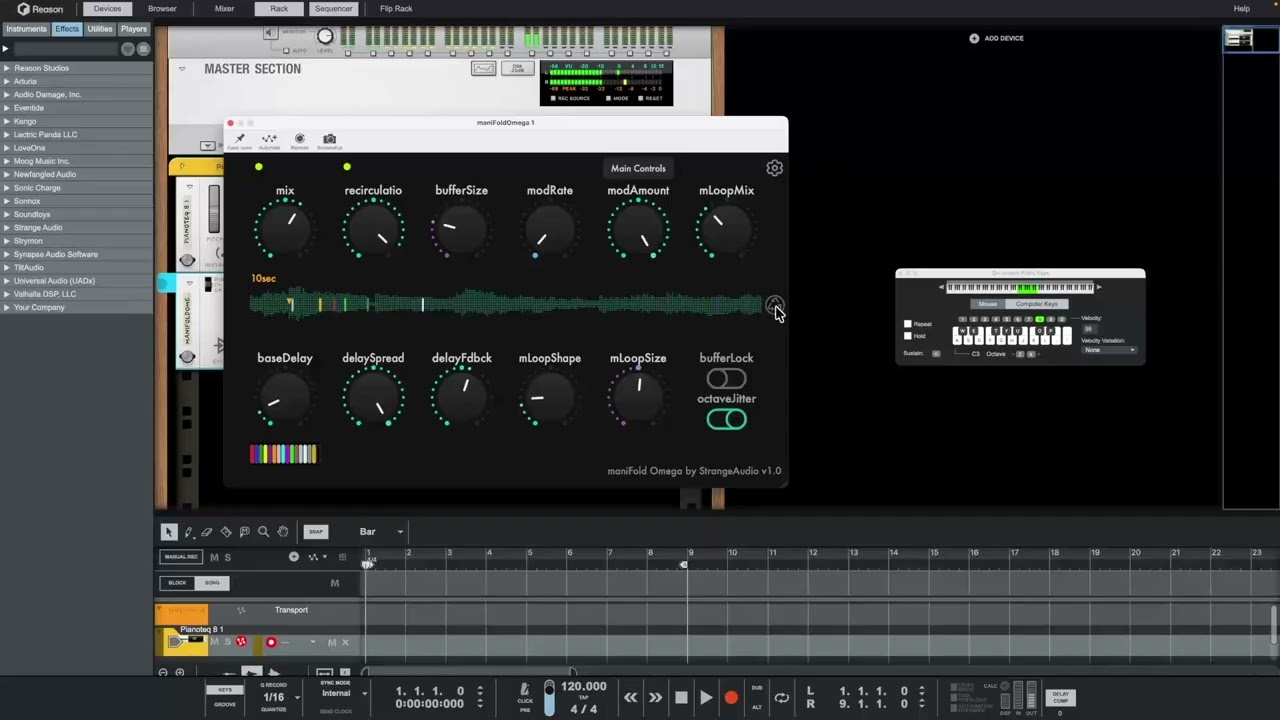Click the colorful stripes icon in maniFold

click(283, 454)
